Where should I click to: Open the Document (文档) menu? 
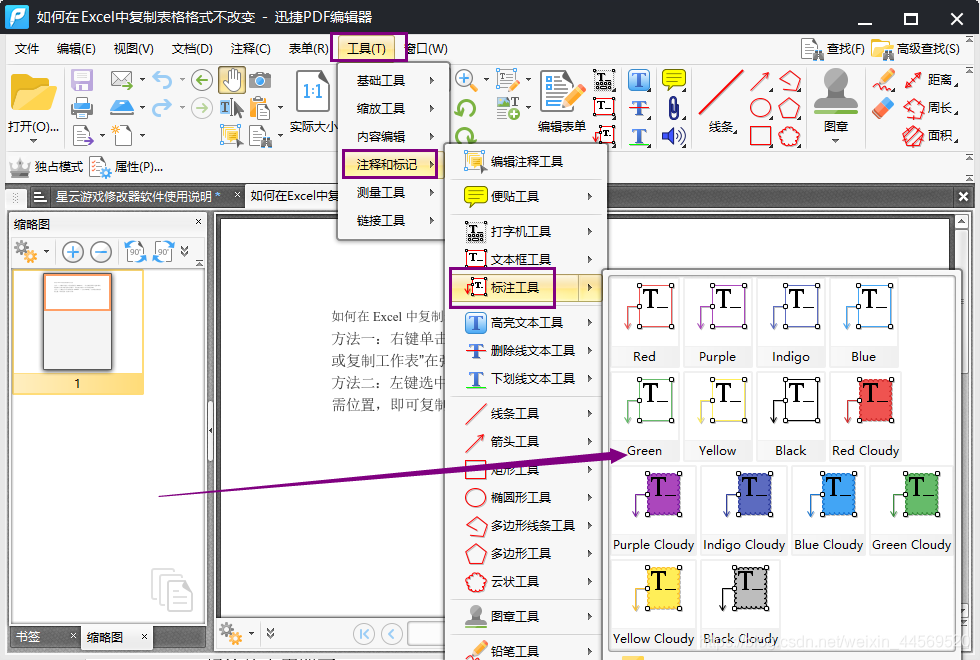(192, 49)
